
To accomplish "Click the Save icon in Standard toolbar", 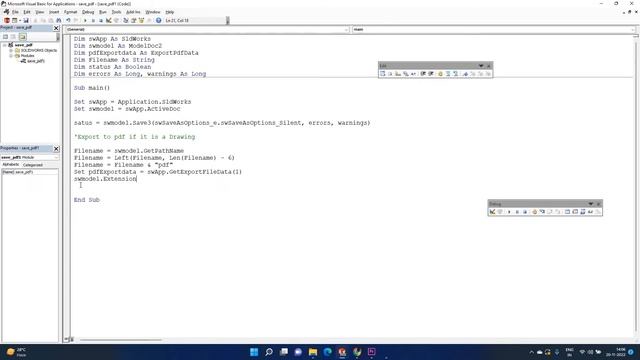I will click(x=26, y=20).
